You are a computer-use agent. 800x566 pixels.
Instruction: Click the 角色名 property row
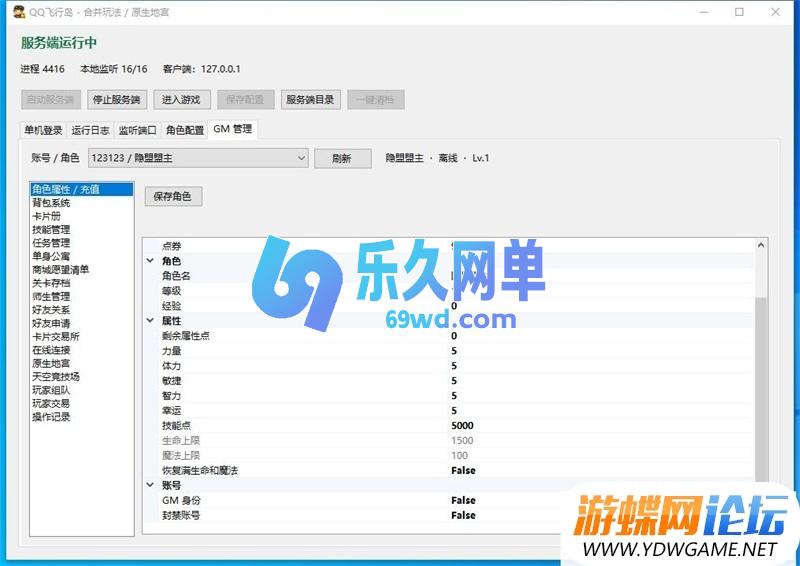449,276
